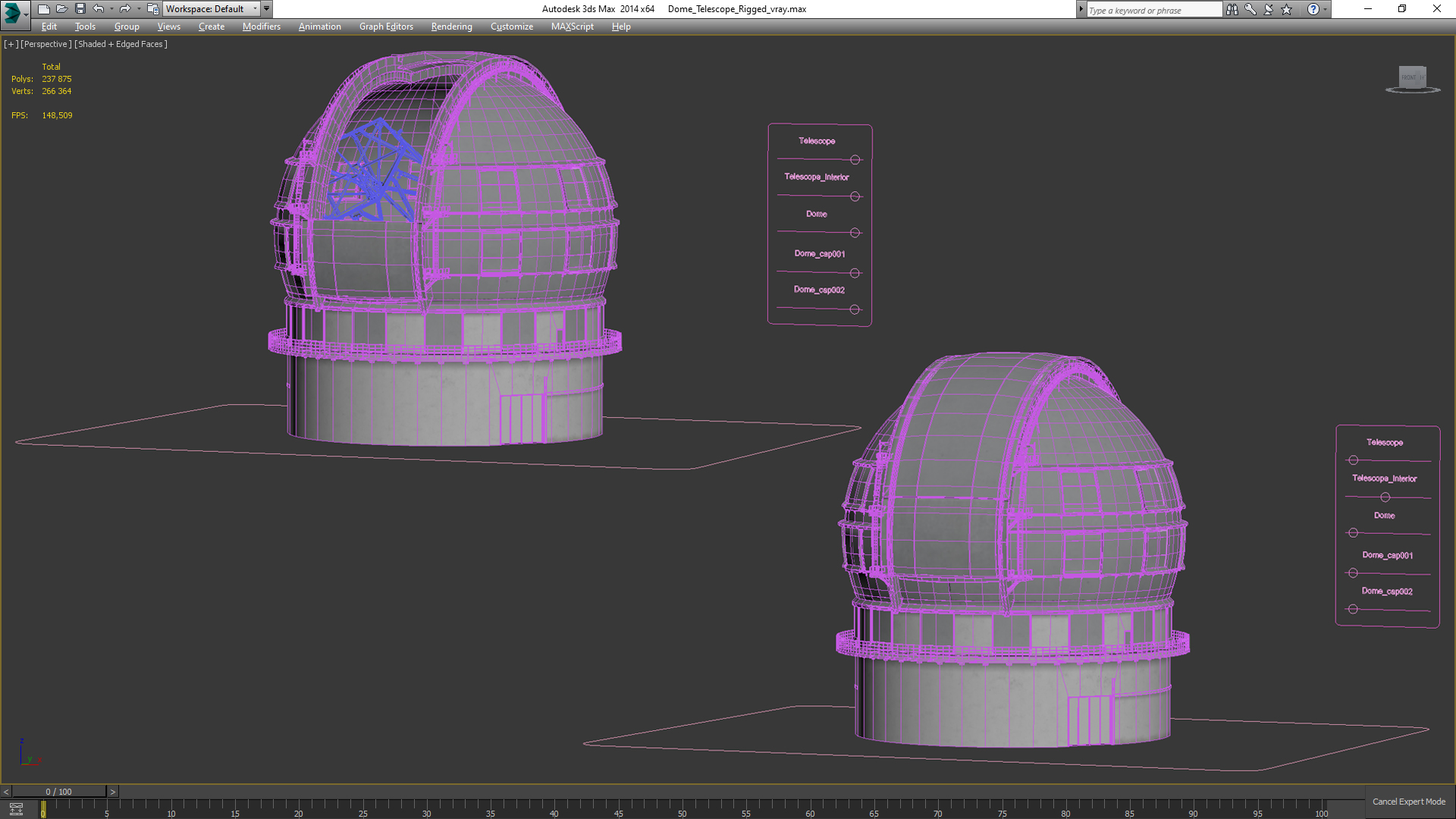1456x819 pixels.
Task: Click the Polys count 237 875 text
Action: (57, 79)
